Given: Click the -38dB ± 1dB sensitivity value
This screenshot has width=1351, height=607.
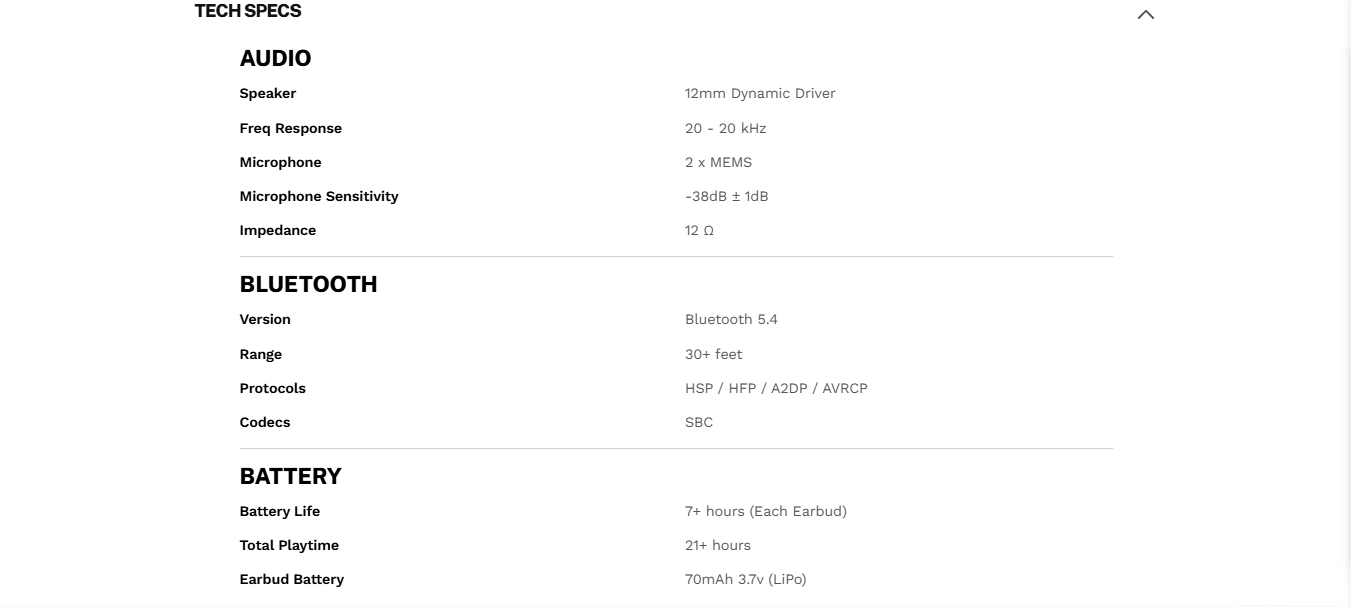Looking at the screenshot, I should pos(726,196).
